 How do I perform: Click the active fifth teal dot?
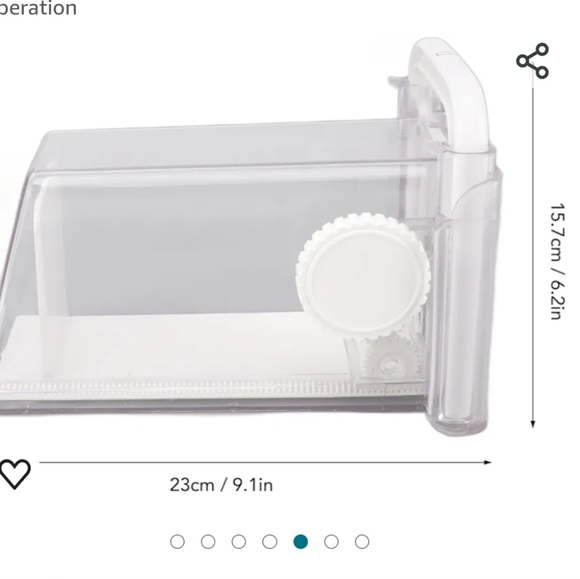tap(300, 542)
